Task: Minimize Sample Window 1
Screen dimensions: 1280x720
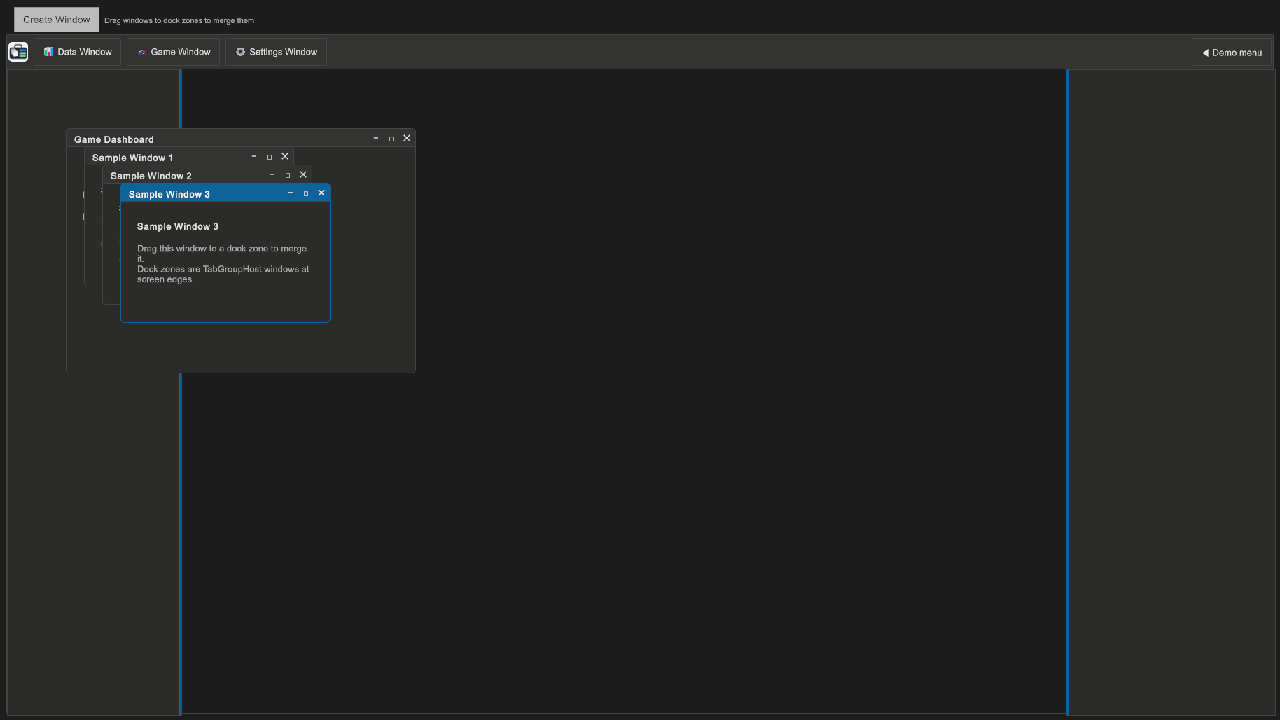Action: [x=254, y=157]
